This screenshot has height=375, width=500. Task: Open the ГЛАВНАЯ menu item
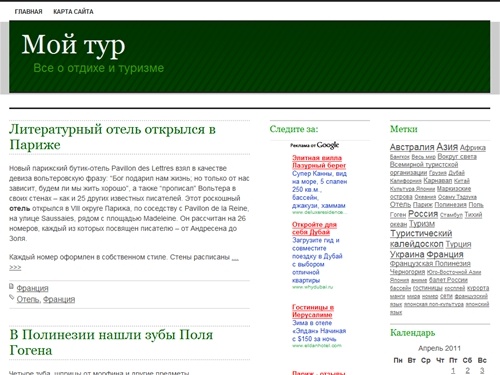28,12
